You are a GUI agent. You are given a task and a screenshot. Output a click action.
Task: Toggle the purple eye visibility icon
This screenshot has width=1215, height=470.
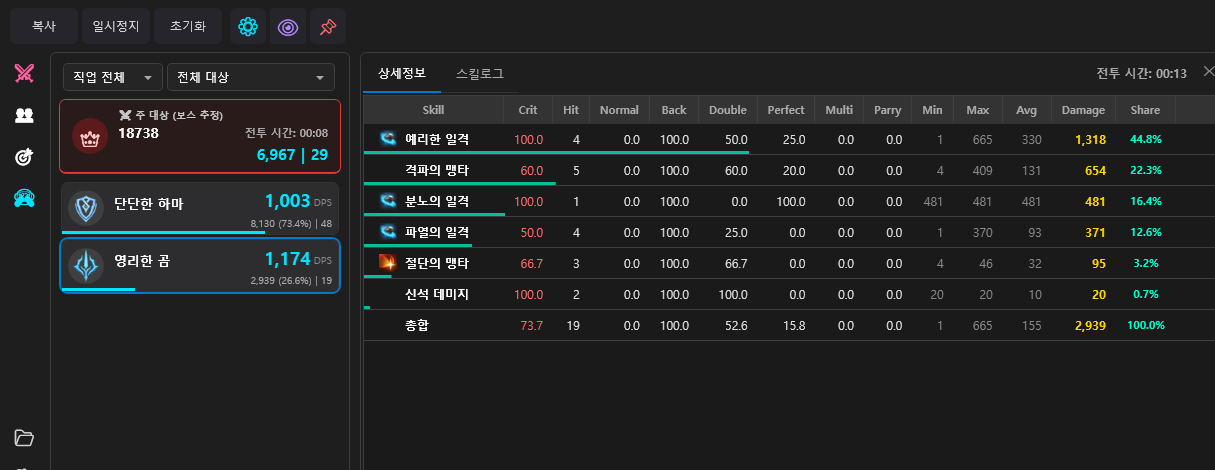tap(288, 27)
